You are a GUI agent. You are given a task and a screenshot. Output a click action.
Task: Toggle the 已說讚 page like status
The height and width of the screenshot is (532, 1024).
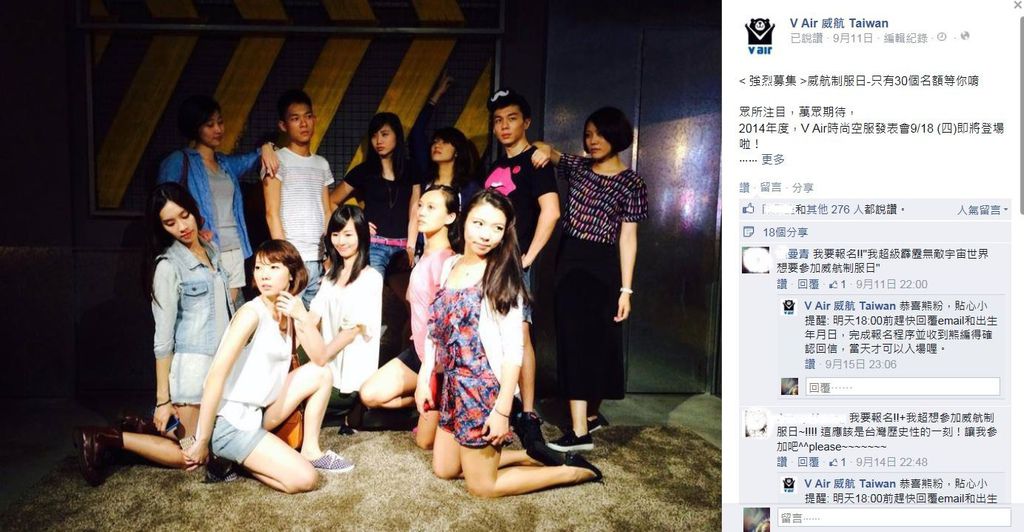tap(807, 38)
